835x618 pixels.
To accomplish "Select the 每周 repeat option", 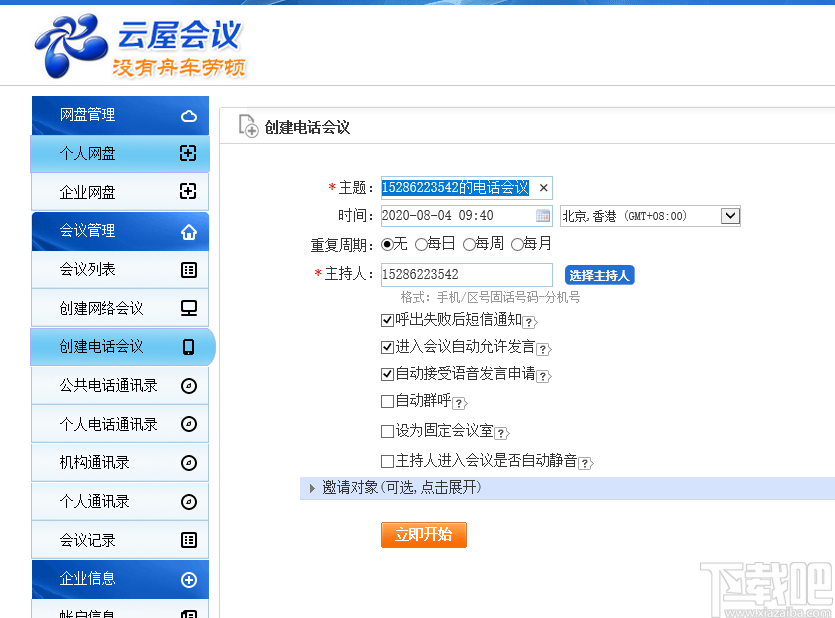I will tap(469, 245).
